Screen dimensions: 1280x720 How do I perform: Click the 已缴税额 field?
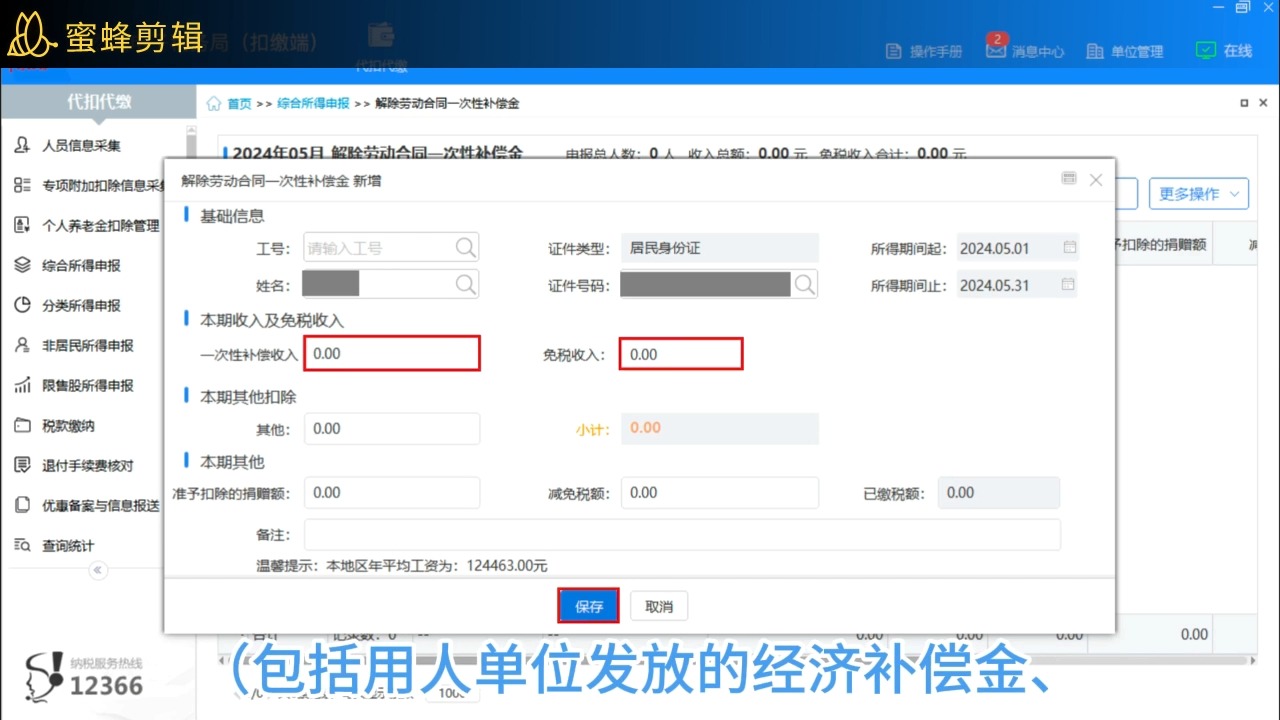998,492
